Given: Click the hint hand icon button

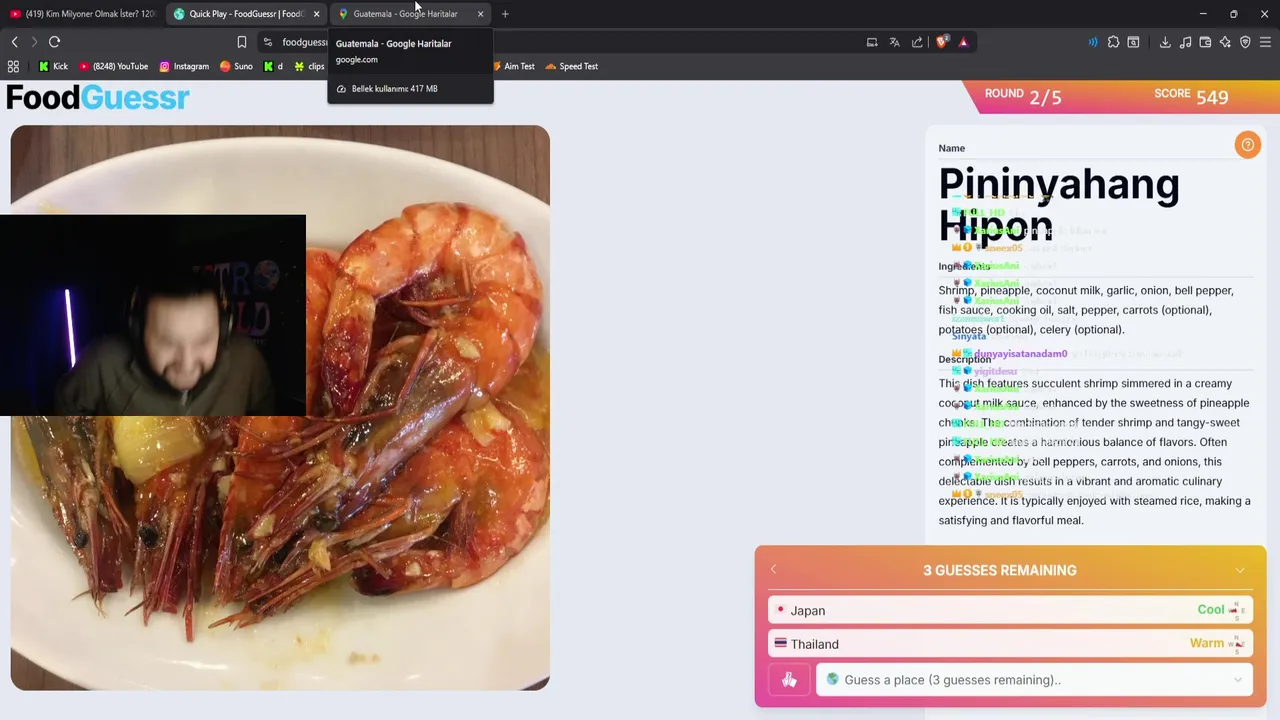Looking at the screenshot, I should (789, 680).
